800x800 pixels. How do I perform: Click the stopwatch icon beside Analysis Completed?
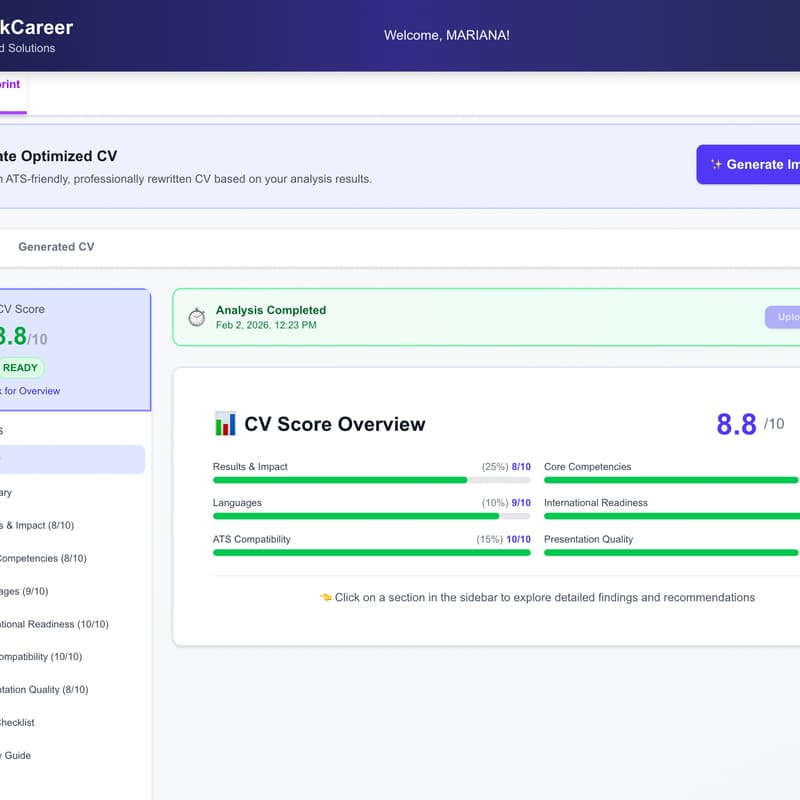(197, 317)
